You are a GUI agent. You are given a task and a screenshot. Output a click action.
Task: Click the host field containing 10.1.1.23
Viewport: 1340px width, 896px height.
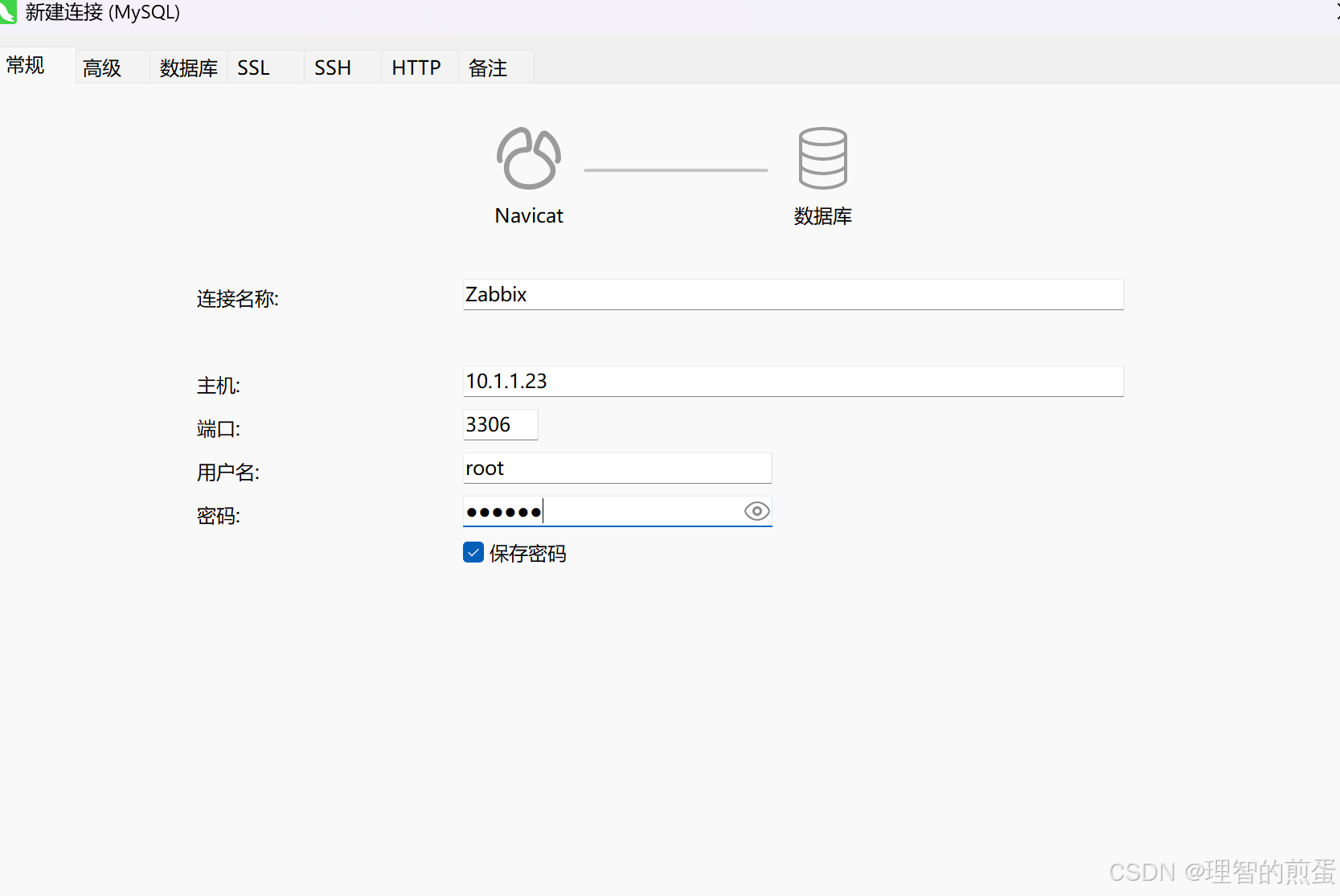pos(793,381)
